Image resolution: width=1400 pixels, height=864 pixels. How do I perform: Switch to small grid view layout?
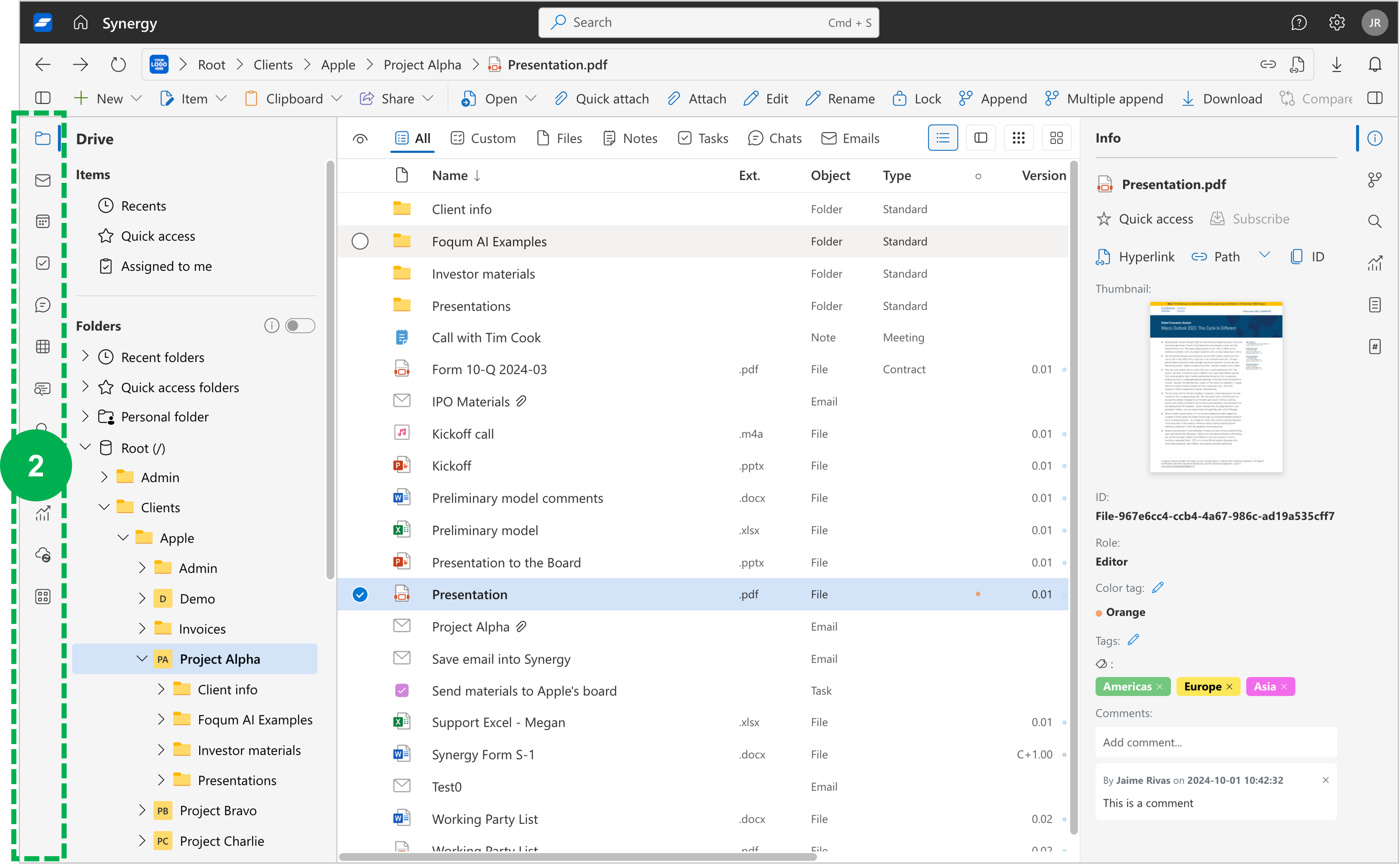(1018, 138)
